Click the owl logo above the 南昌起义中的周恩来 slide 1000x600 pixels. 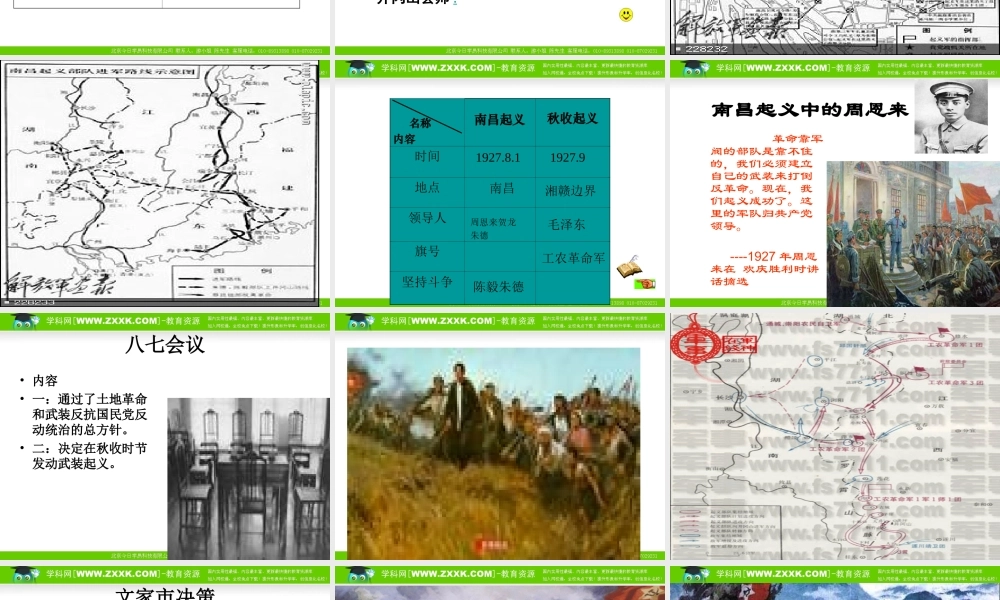(695, 68)
